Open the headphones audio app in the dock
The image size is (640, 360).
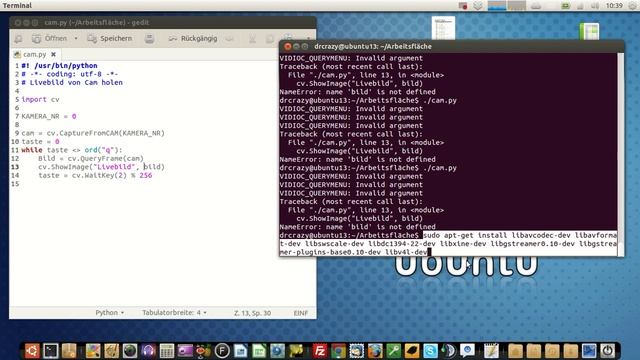coord(148,351)
